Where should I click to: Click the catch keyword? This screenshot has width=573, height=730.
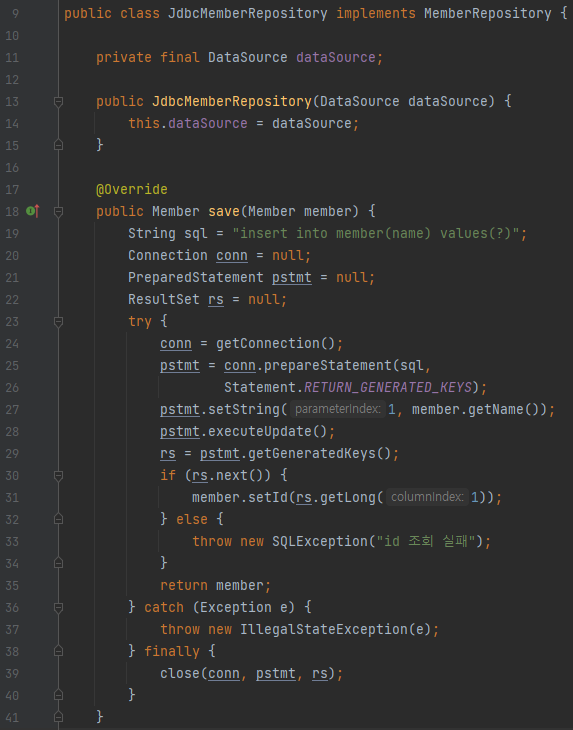163,607
